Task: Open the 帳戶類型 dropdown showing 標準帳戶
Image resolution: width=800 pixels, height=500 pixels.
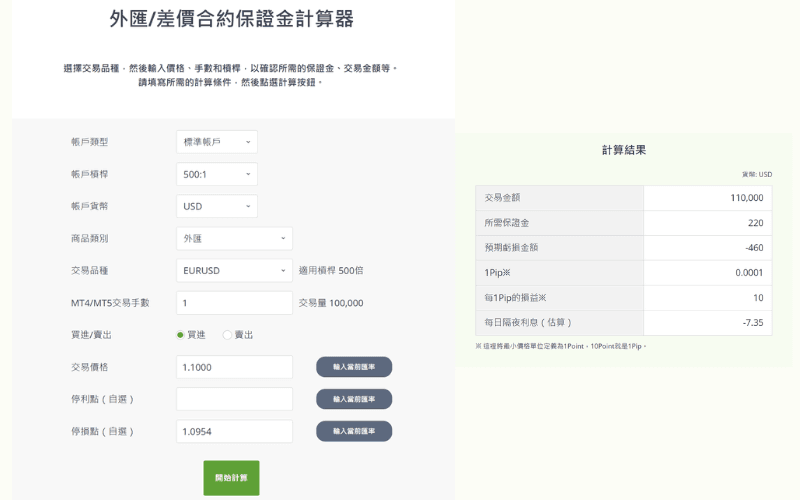Action: (x=216, y=142)
